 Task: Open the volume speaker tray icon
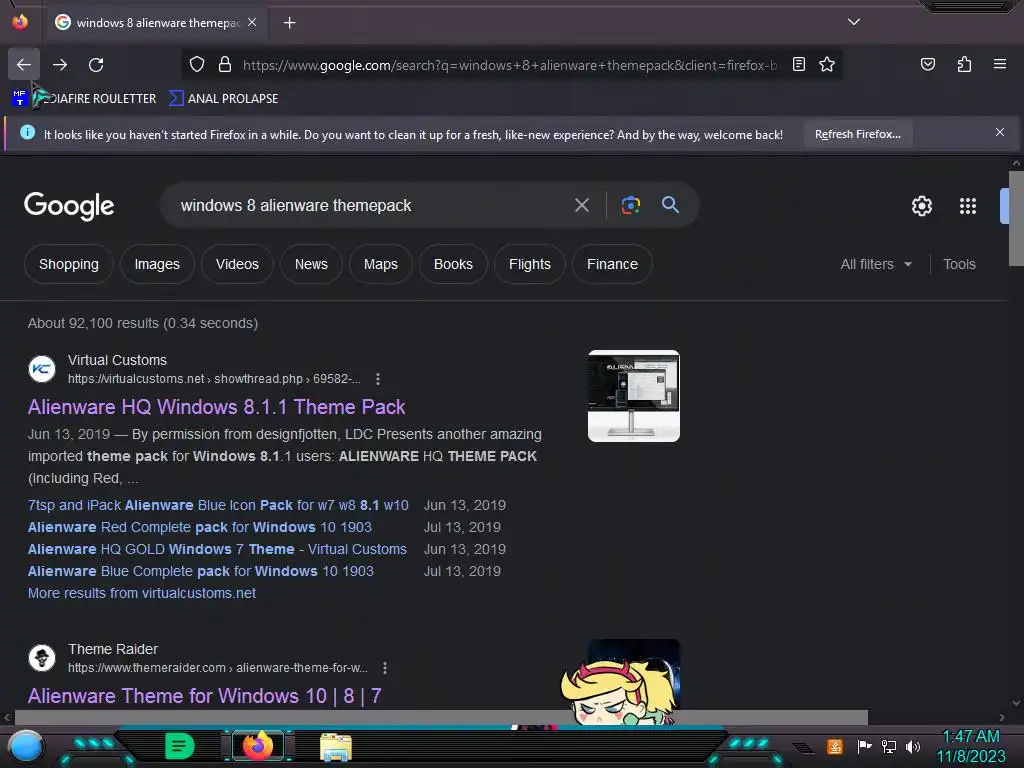[x=913, y=746]
